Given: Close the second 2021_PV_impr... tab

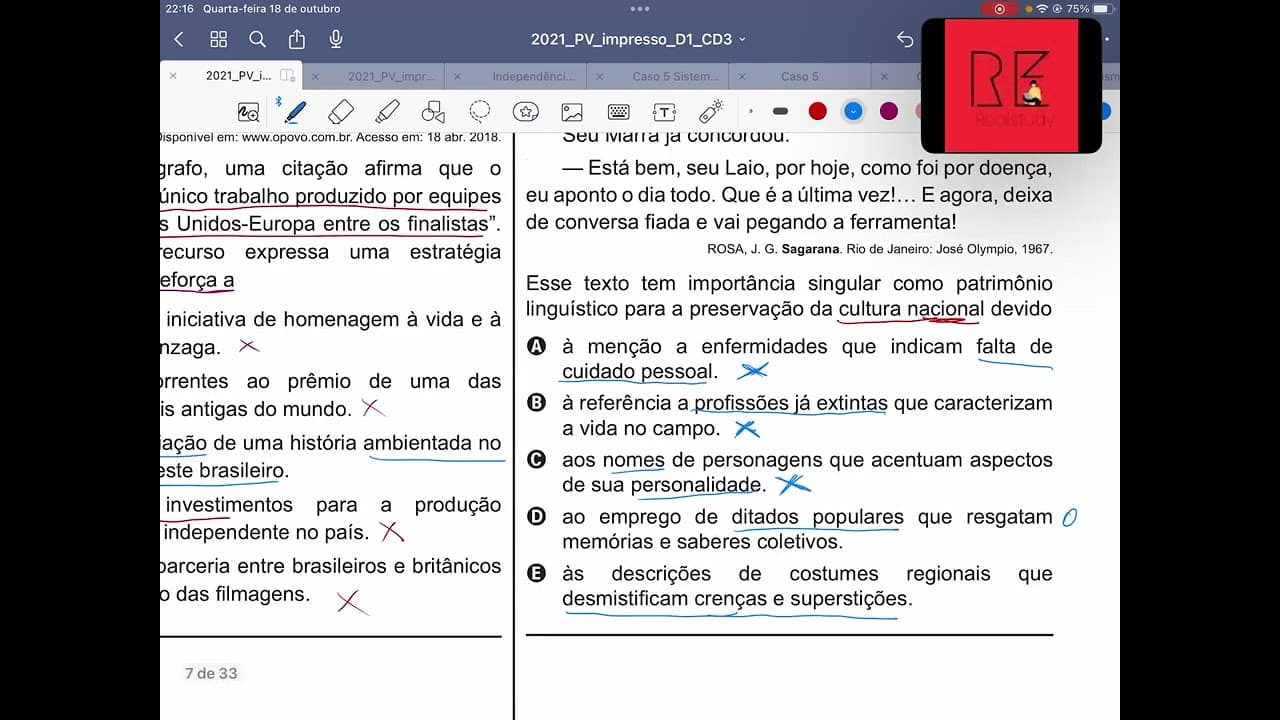Looking at the screenshot, I should (315, 76).
